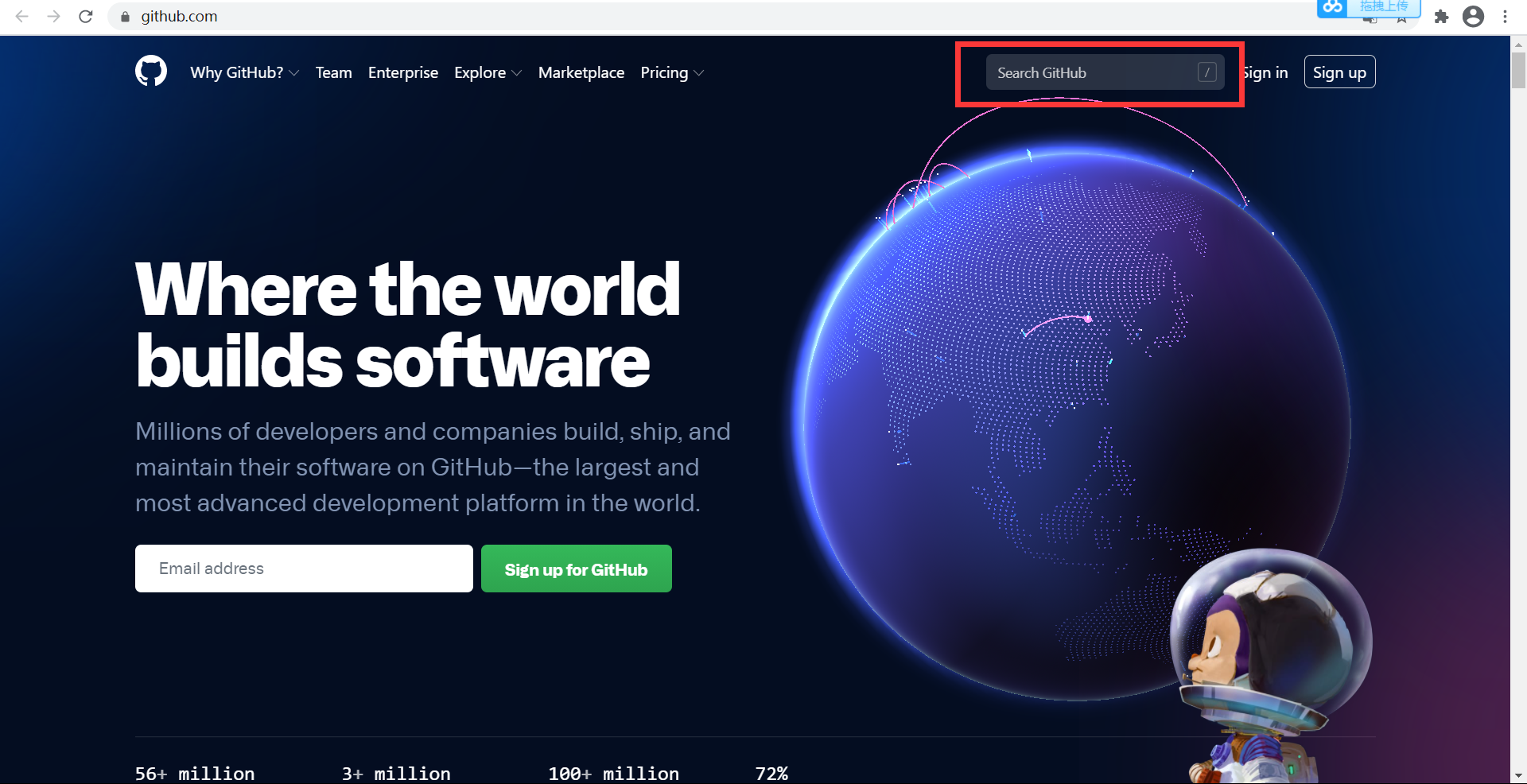Click the slash shortcut key icon in search
The width and height of the screenshot is (1527, 784).
pyautogui.click(x=1206, y=72)
